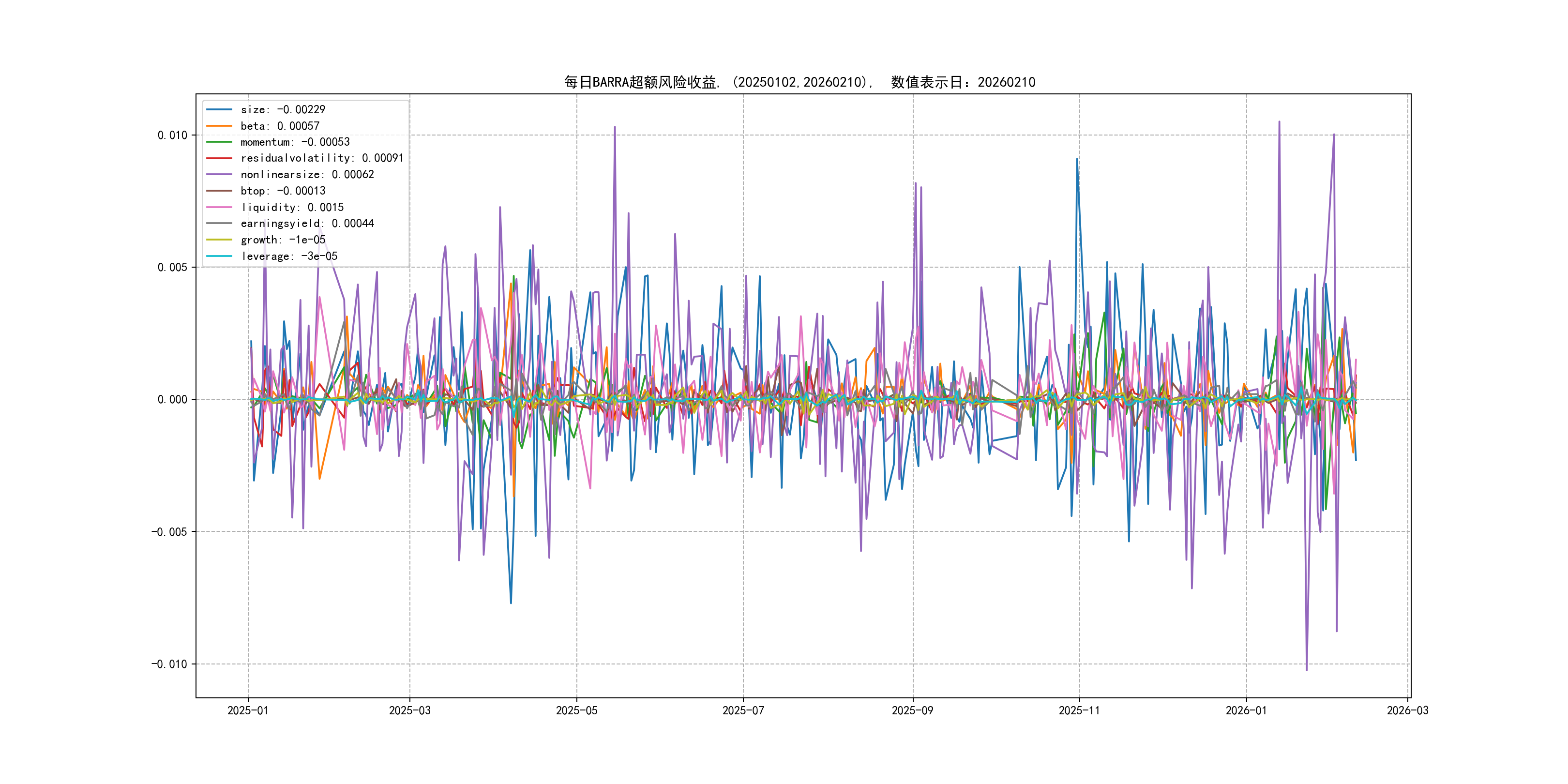This screenshot has width=1568, height=784.
Task: Select the earningsyield: 0.00044 legend label
Action: (307, 224)
